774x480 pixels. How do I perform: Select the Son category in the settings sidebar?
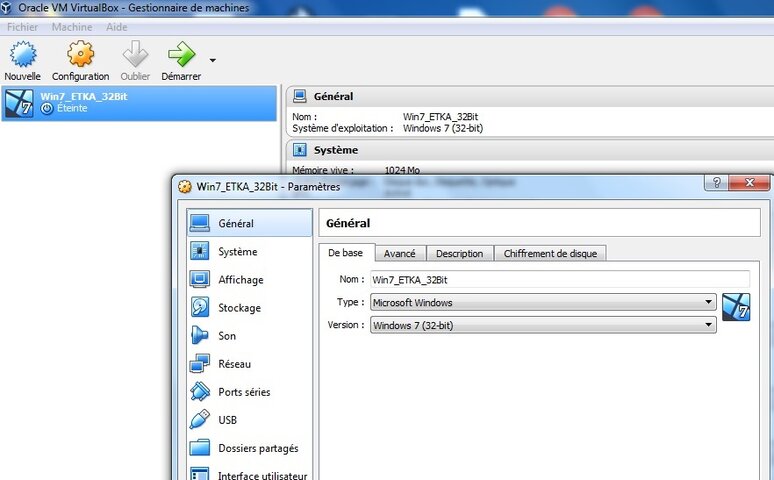(250, 336)
